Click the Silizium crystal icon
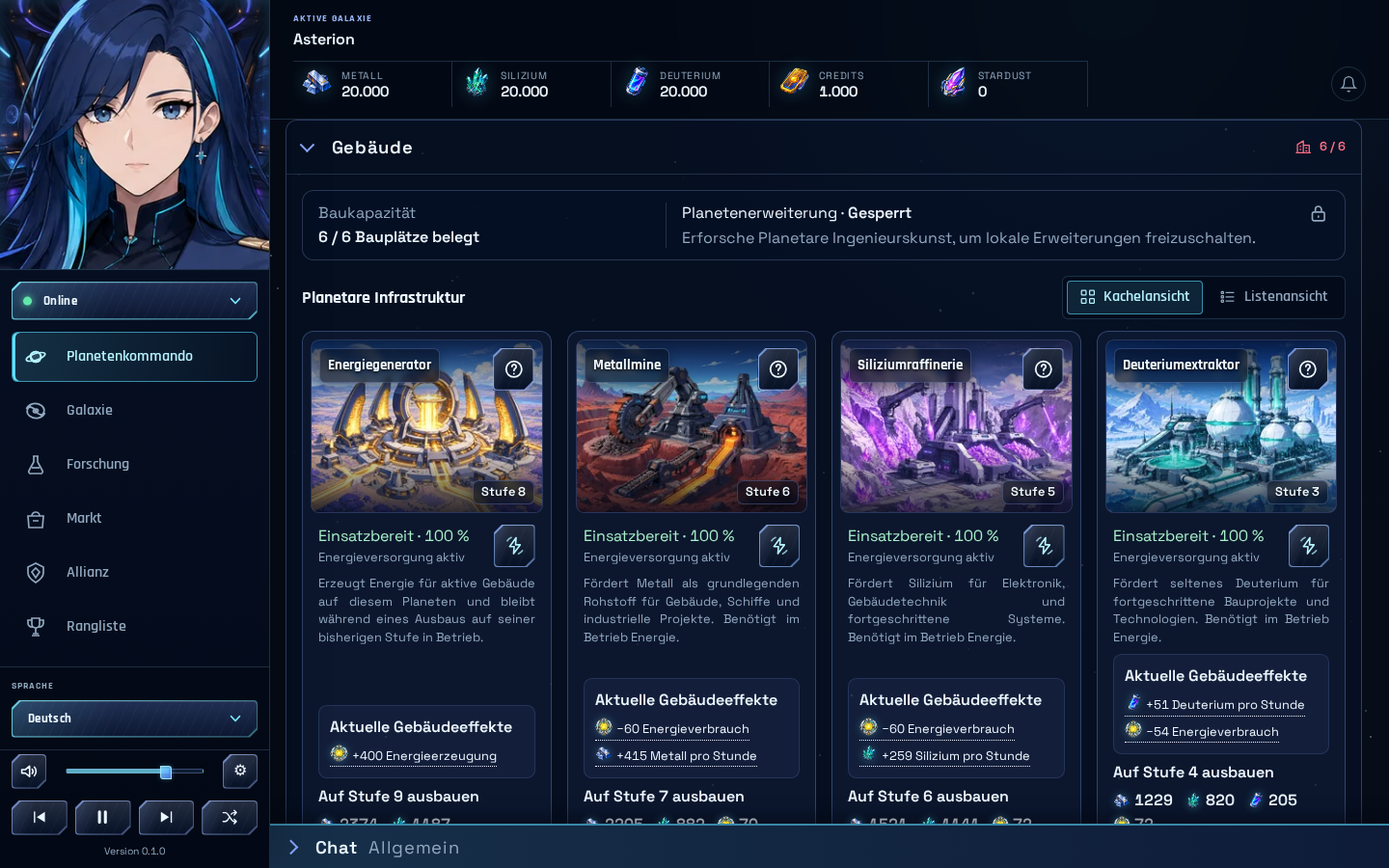The height and width of the screenshot is (868, 1389). pyautogui.click(x=477, y=83)
